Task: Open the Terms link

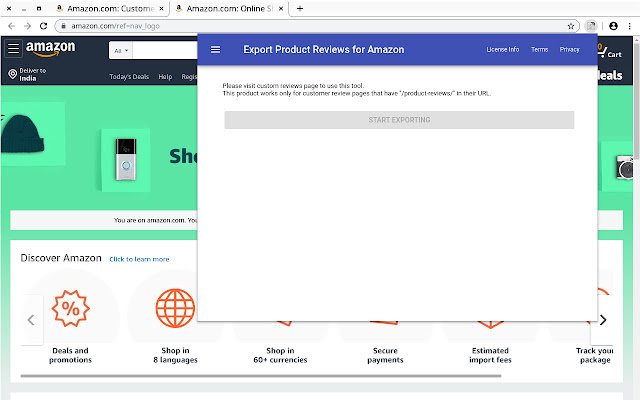Action: click(x=540, y=49)
